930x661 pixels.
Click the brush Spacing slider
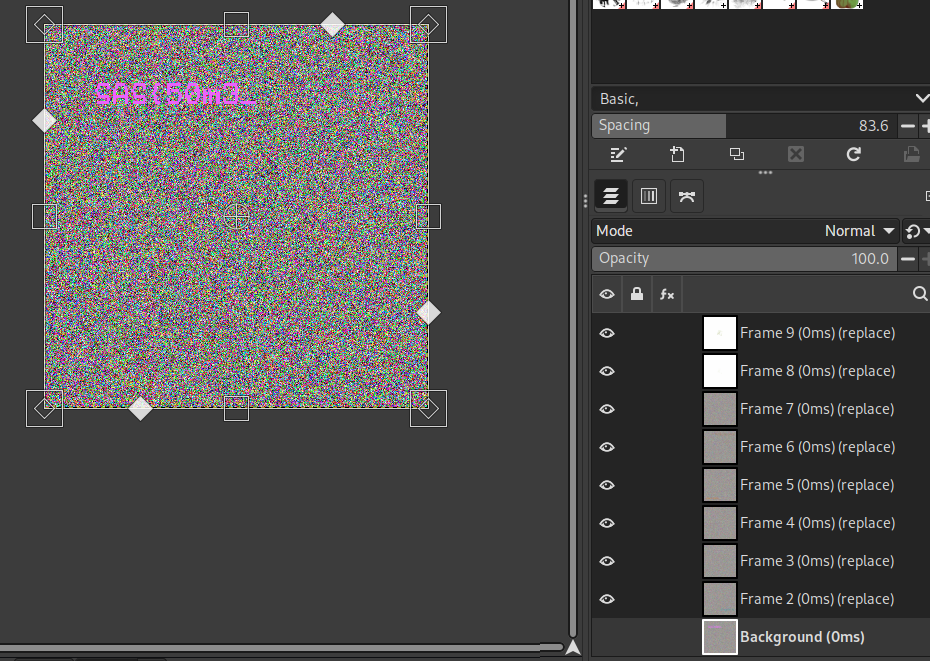pyautogui.click(x=745, y=126)
